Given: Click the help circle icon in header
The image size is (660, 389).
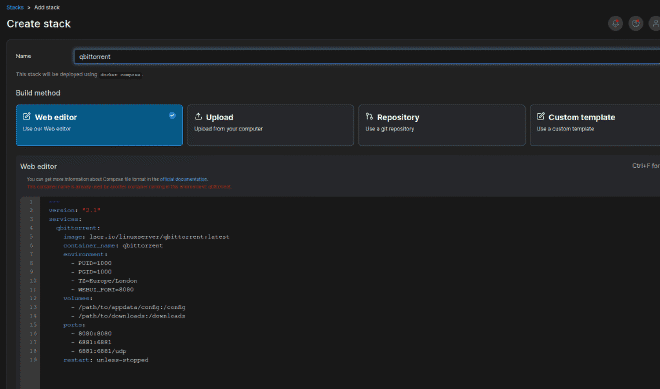Looking at the screenshot, I should tap(636, 24).
